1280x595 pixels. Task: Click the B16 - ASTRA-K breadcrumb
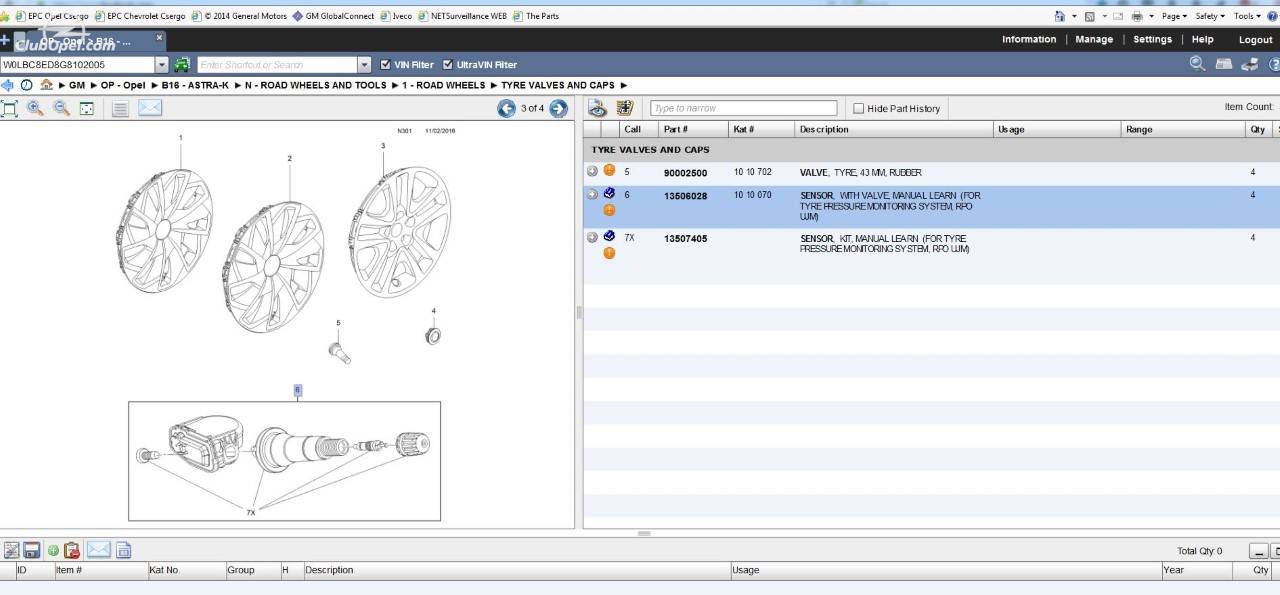click(x=195, y=85)
